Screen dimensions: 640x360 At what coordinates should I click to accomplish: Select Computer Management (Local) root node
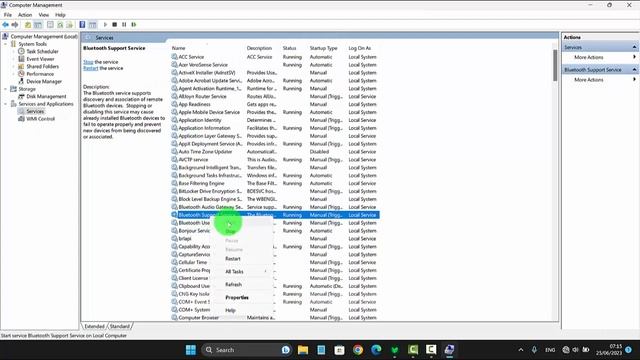[44, 36]
